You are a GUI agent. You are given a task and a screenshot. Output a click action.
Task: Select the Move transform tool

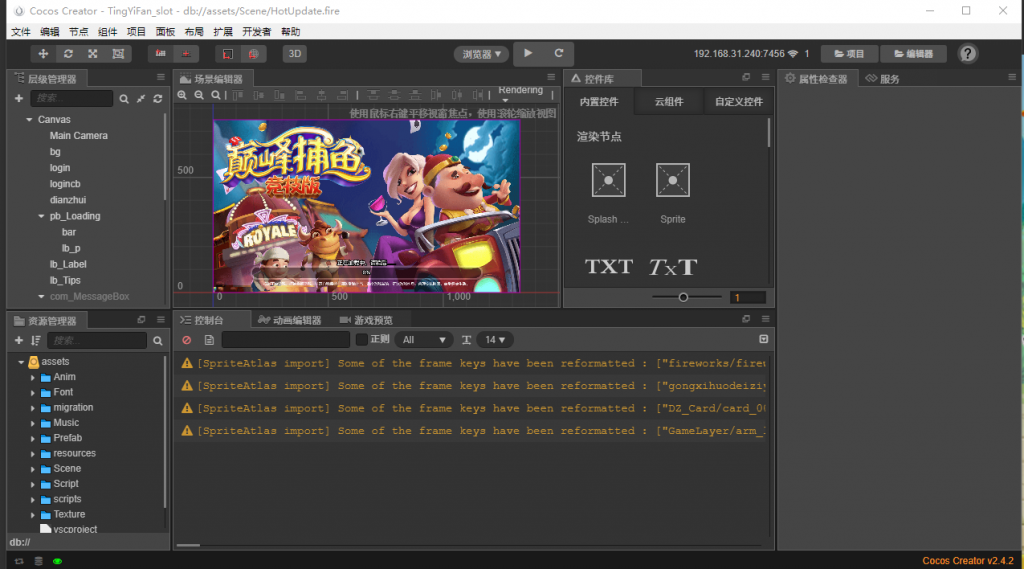coord(43,54)
